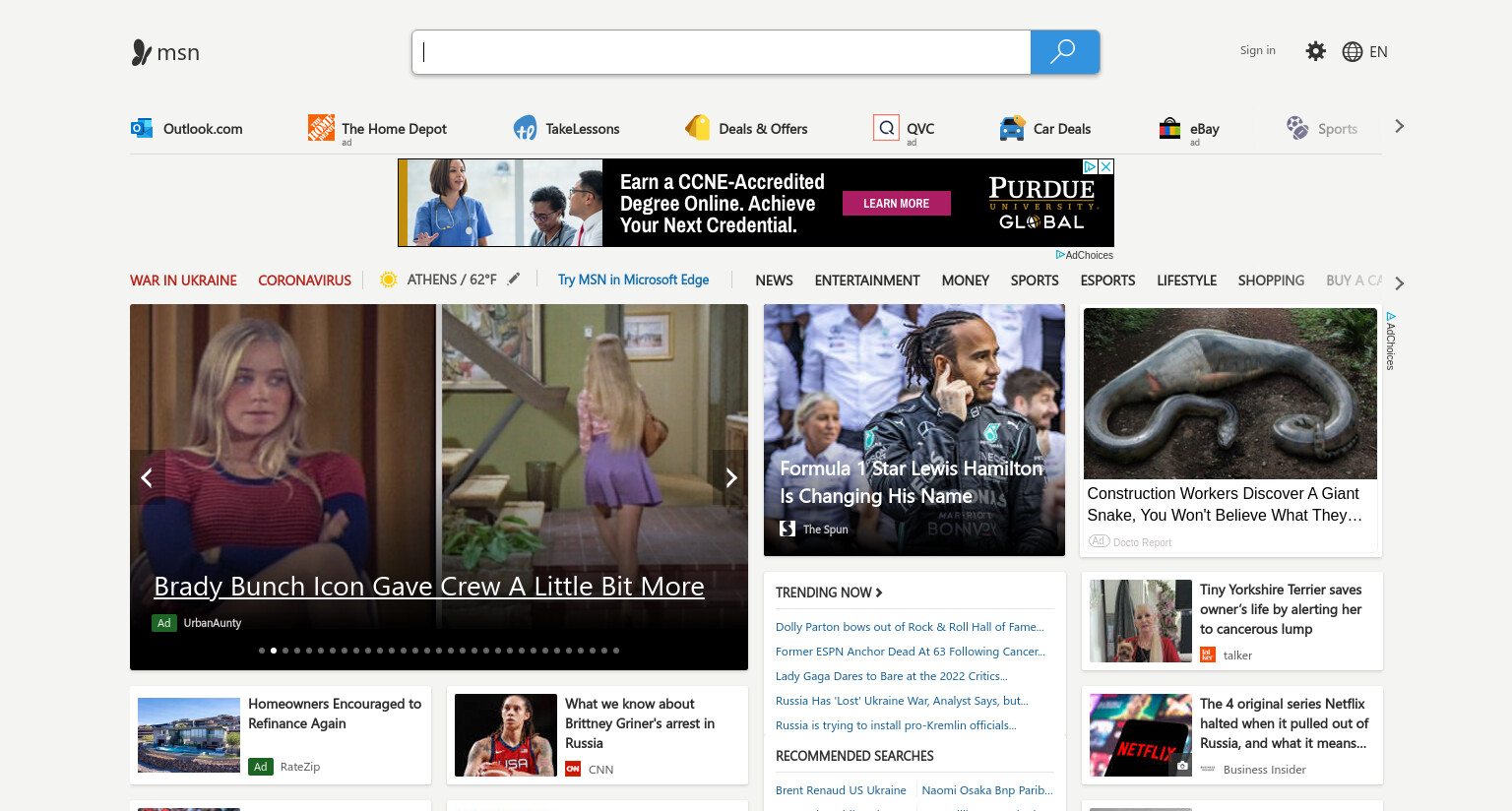Image resolution: width=1512 pixels, height=811 pixels.
Task: Expand more news categories with chevron
Action: (x=1399, y=283)
